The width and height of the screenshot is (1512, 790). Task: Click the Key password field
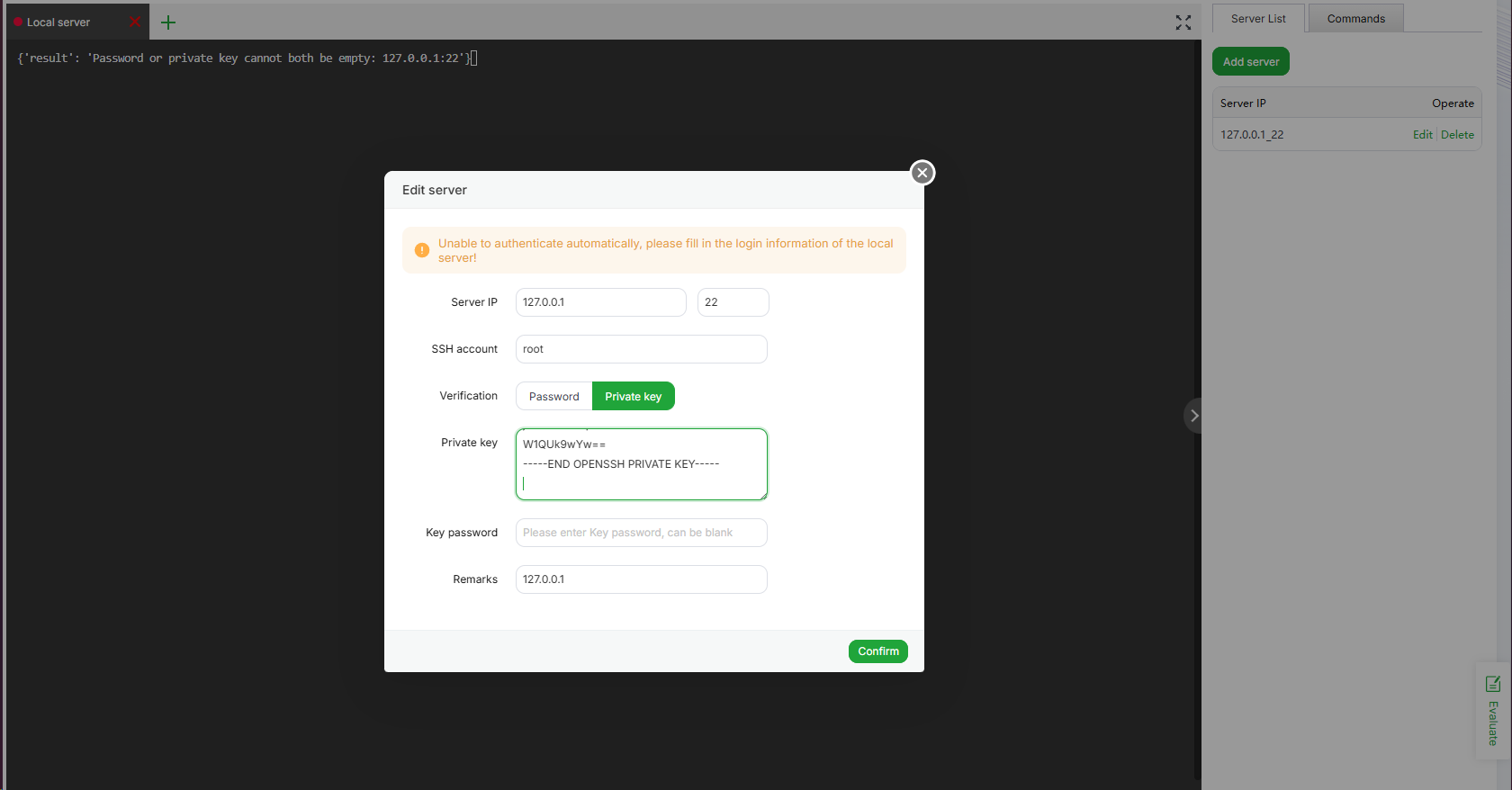[x=641, y=533]
